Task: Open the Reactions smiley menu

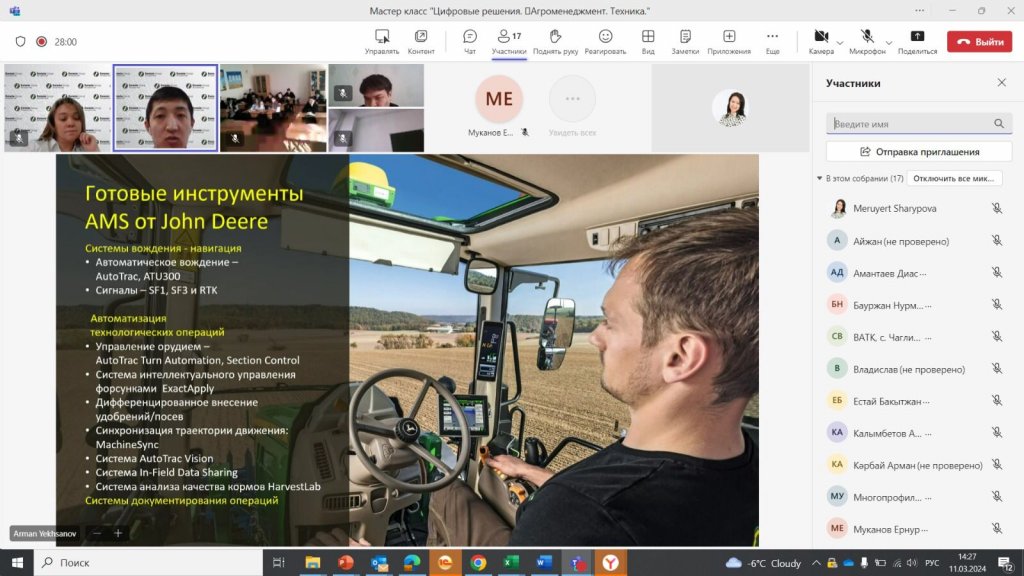Action: pyautogui.click(x=605, y=40)
